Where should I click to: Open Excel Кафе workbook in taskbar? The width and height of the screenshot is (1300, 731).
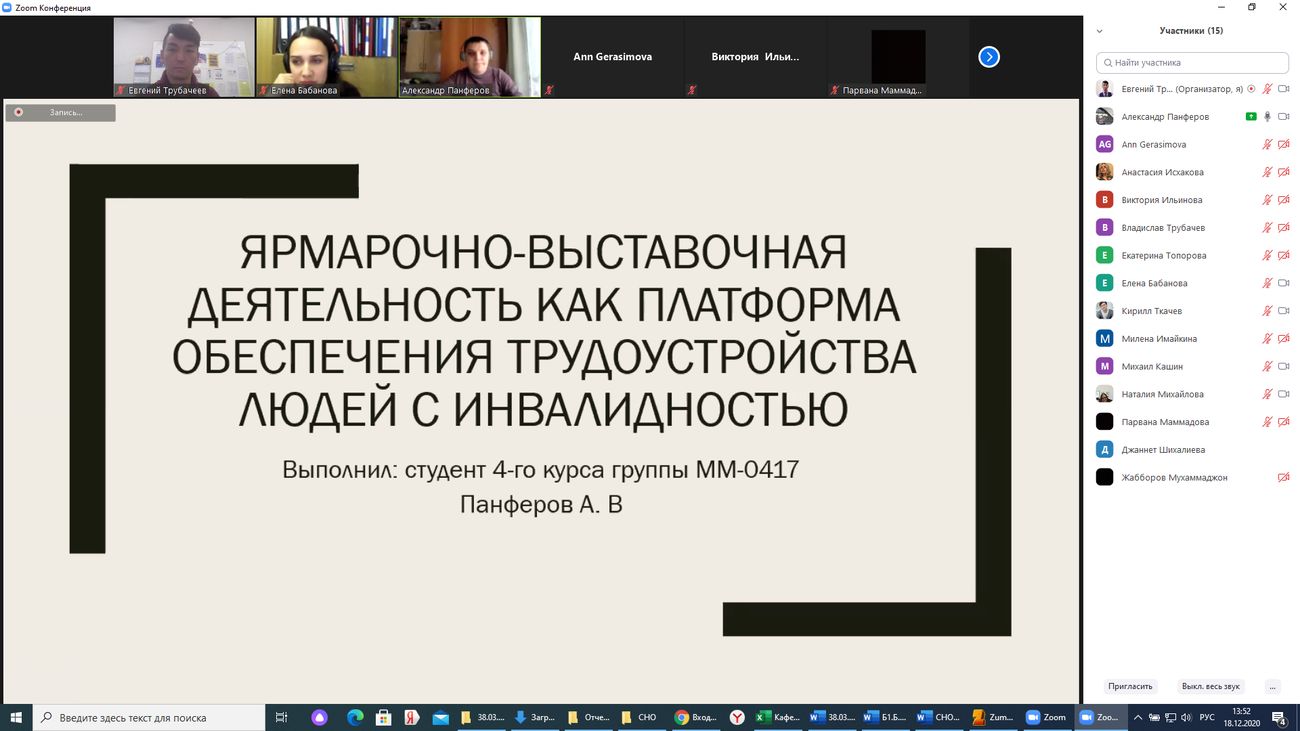[778, 717]
